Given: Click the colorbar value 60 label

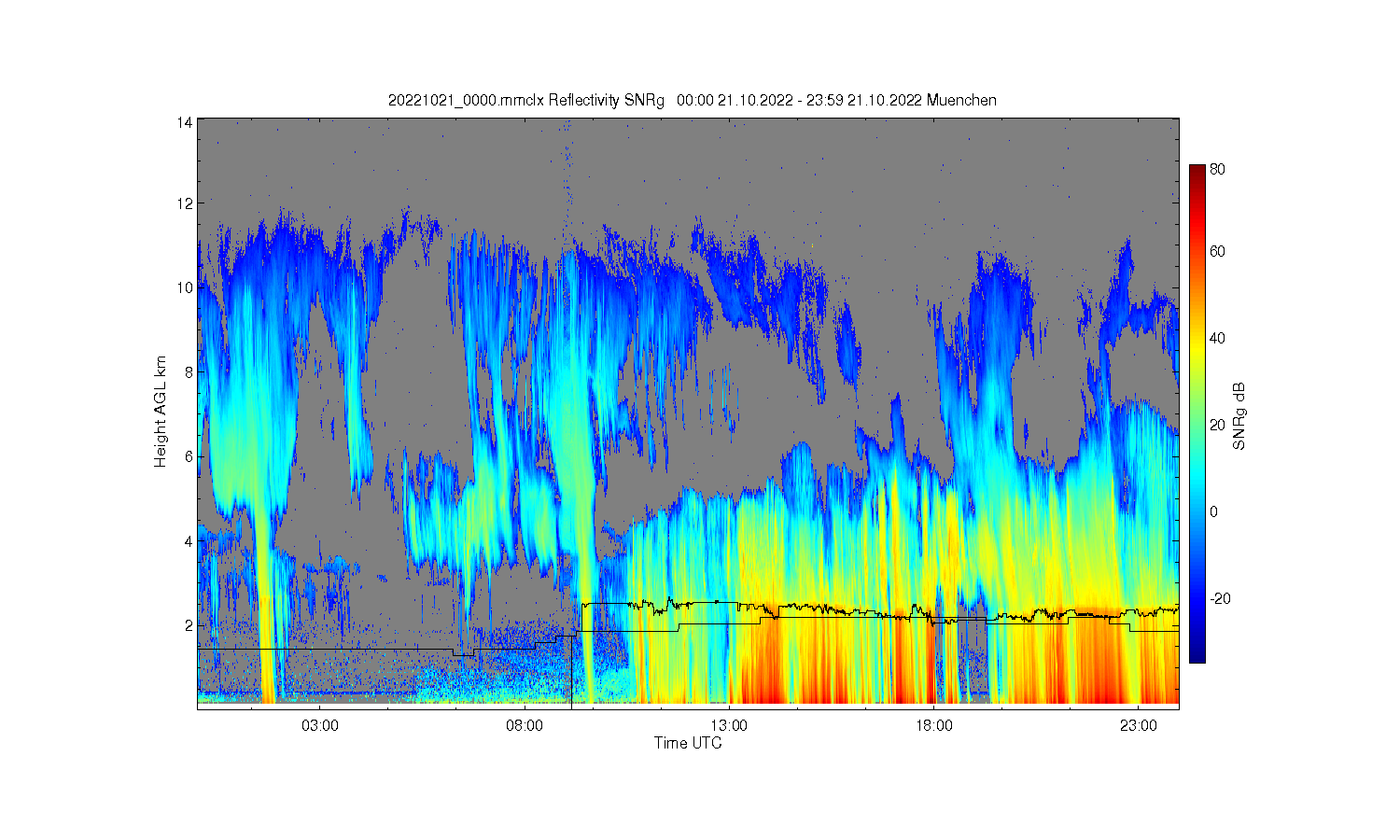Looking at the screenshot, I should tap(1218, 251).
